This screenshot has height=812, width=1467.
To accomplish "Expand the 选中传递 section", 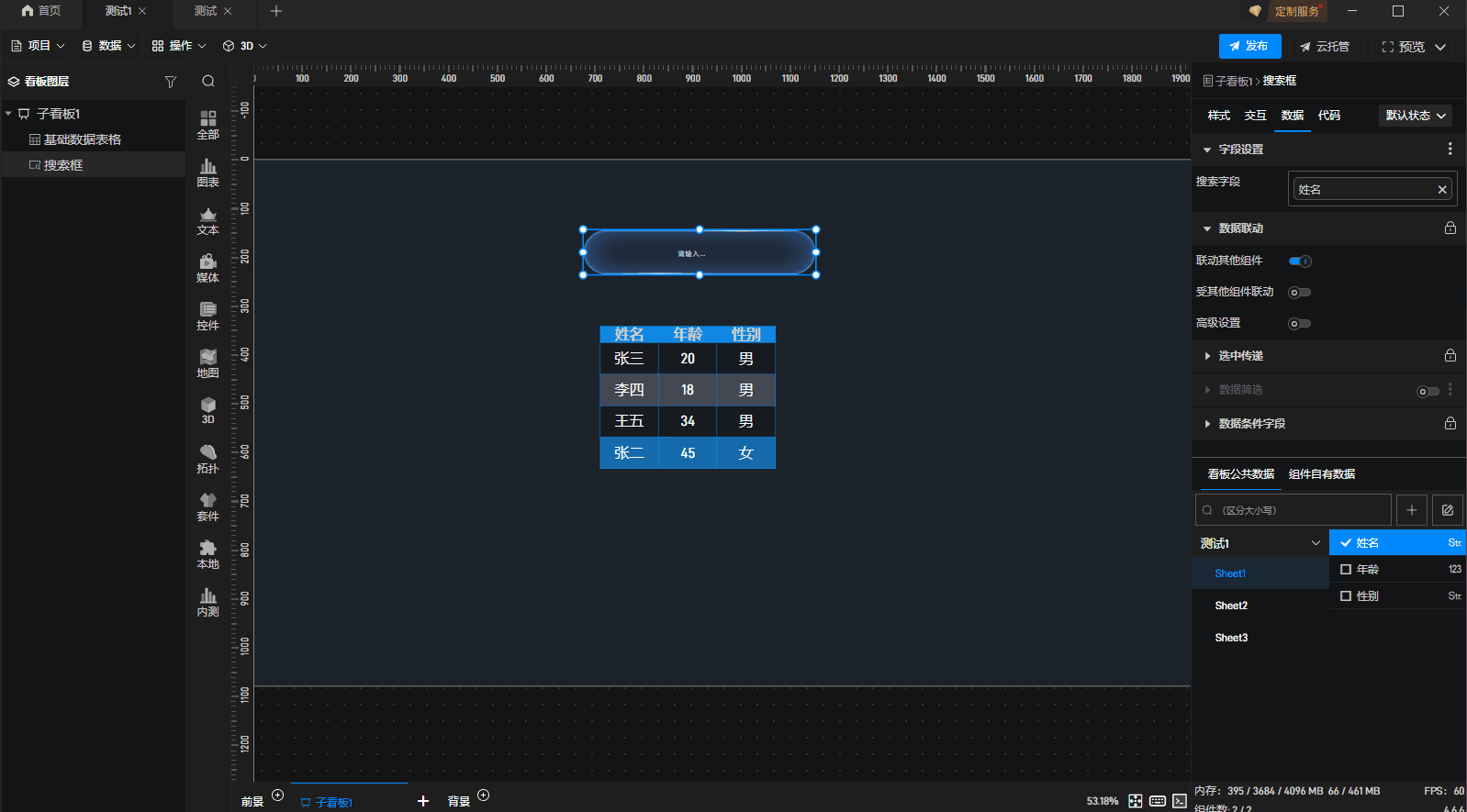I will [1240, 356].
